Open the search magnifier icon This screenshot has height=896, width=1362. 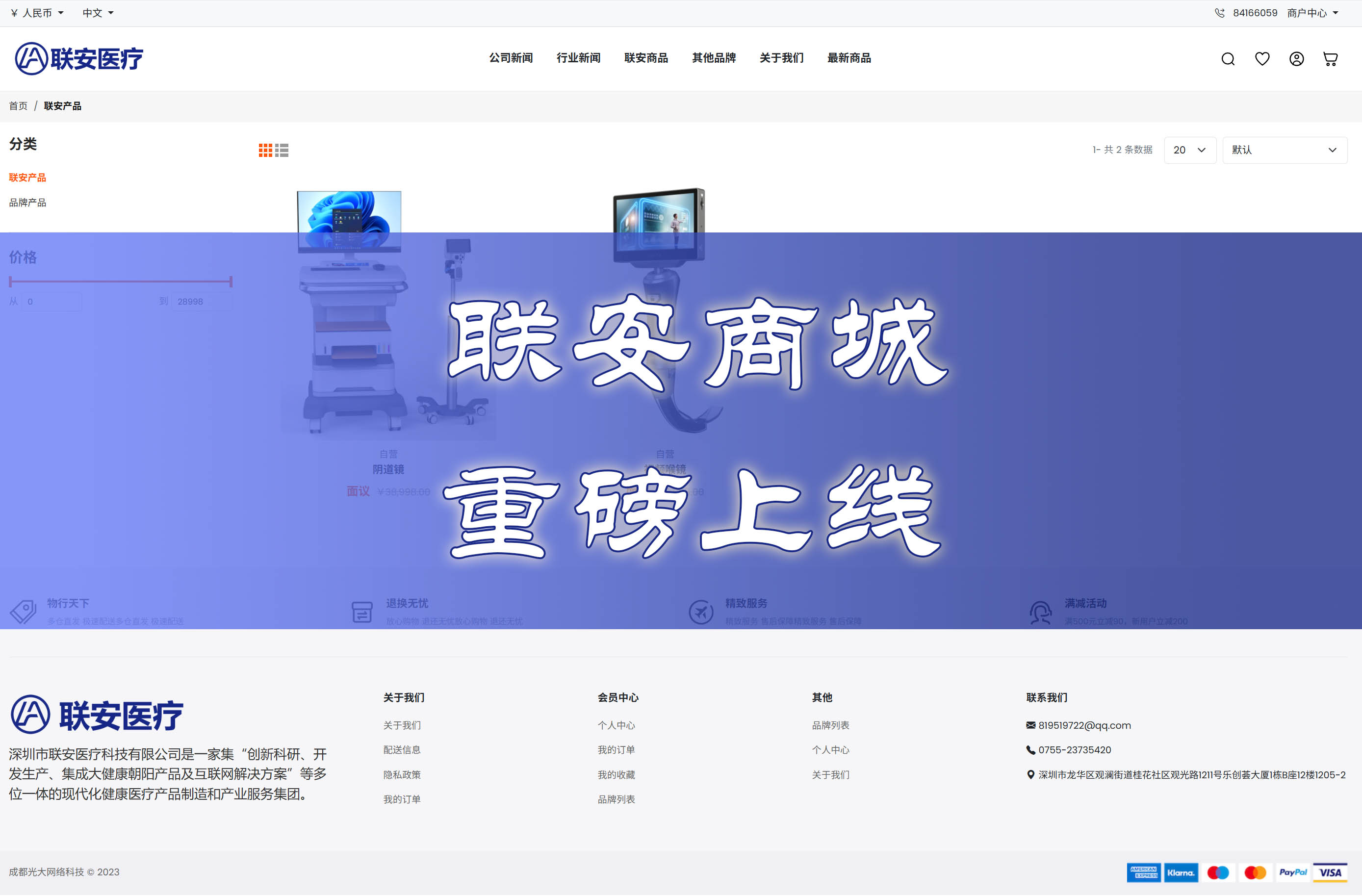(x=1228, y=59)
